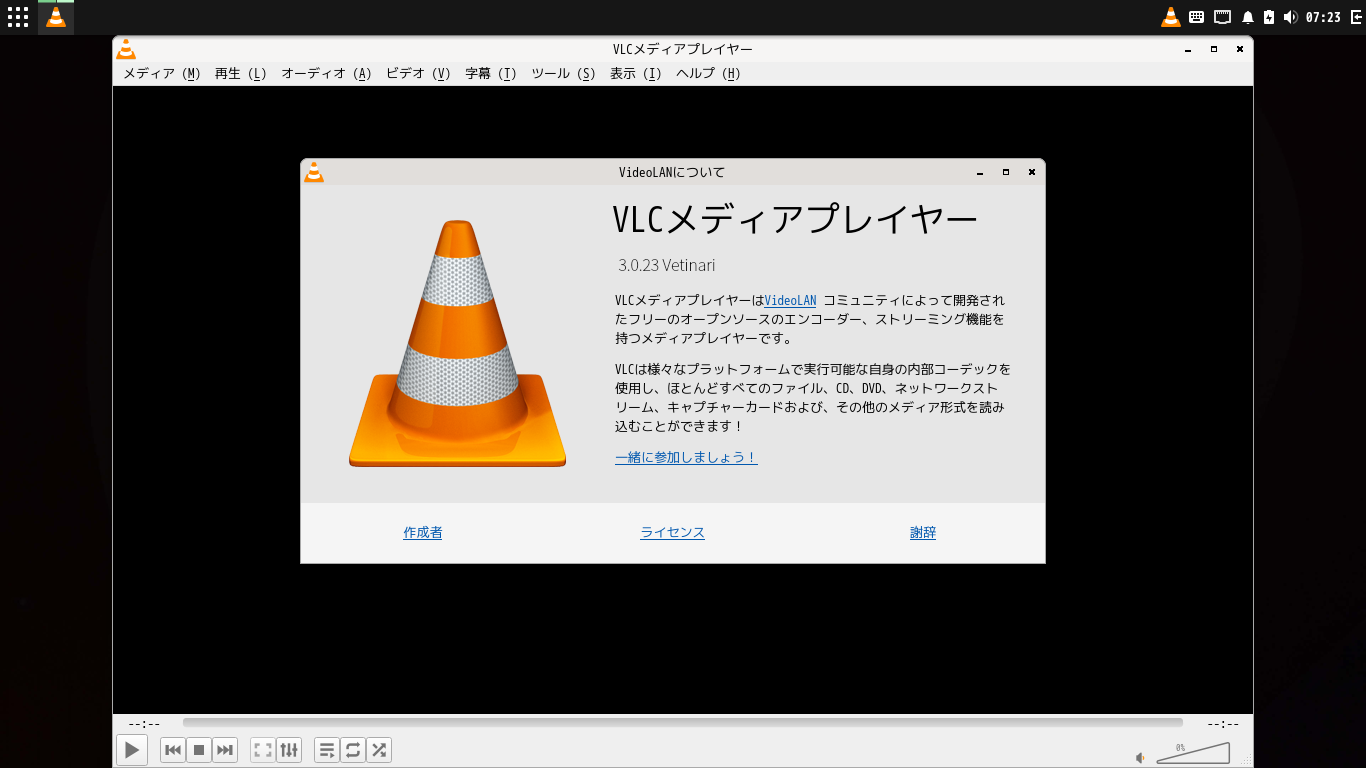Image resolution: width=1366 pixels, height=768 pixels.
Task: Click the system volume speaker icon
Action: click(x=1290, y=17)
